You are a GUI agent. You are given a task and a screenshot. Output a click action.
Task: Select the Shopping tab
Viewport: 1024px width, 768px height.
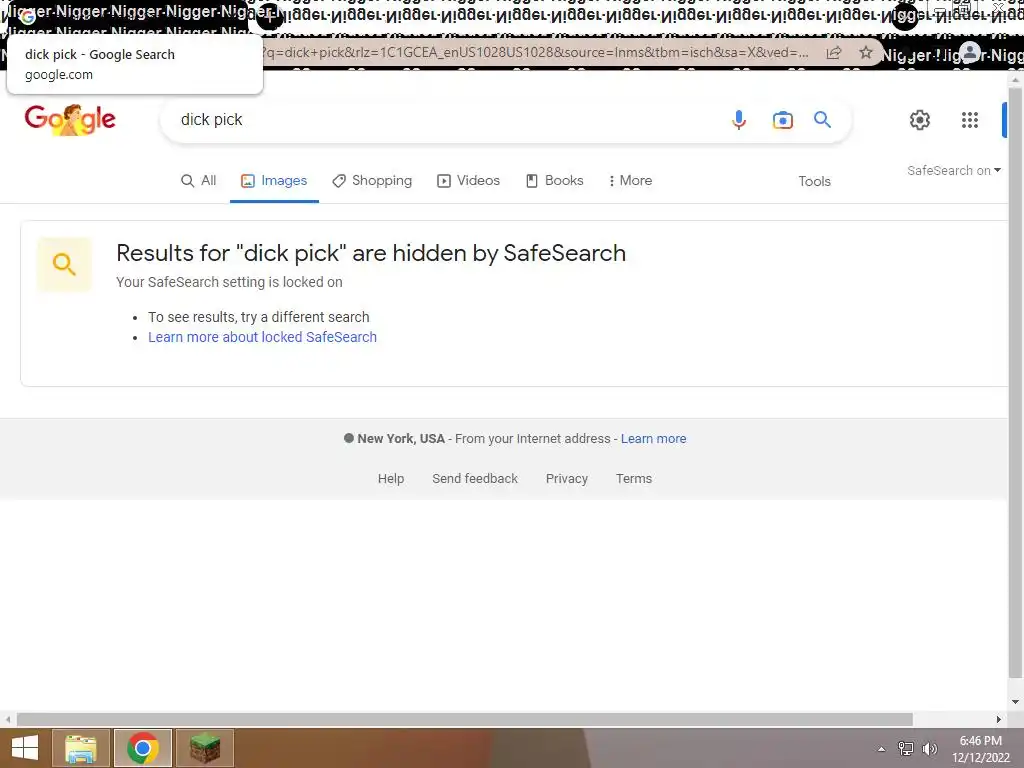372,180
